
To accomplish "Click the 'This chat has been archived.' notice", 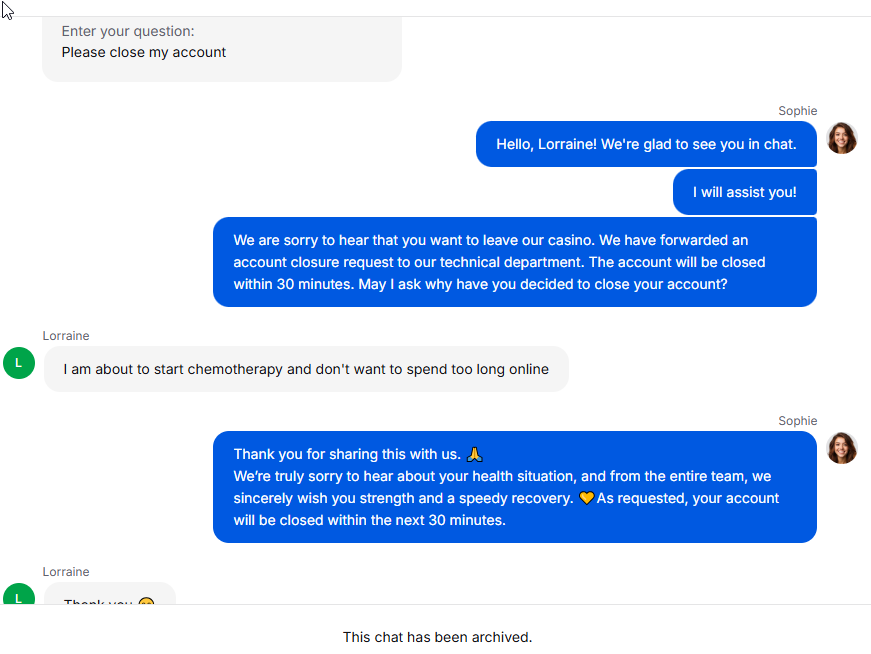I will [437, 637].
